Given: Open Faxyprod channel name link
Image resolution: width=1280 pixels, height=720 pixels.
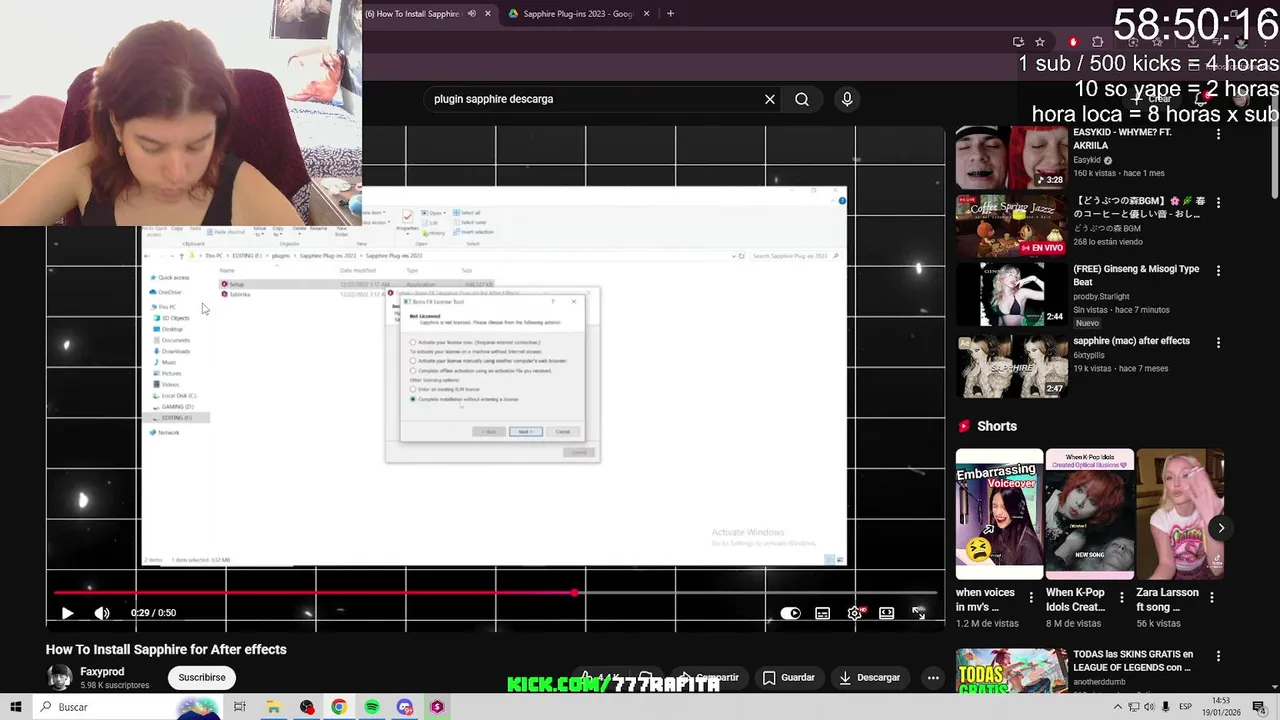Looking at the screenshot, I should click(102, 672).
